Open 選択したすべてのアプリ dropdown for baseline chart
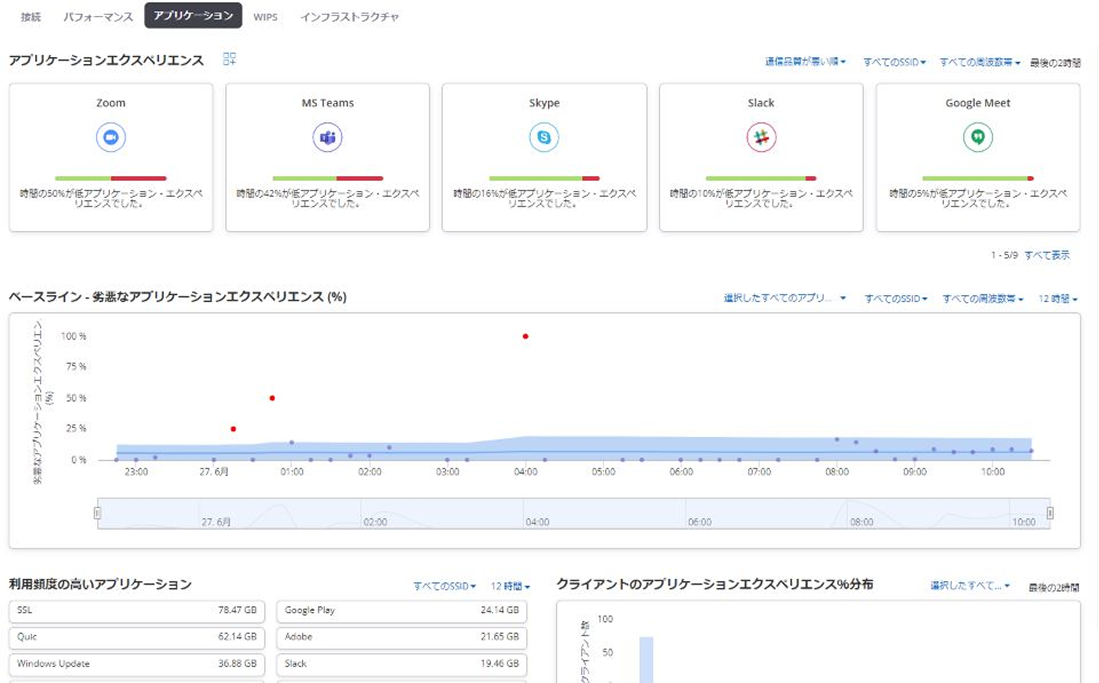The height and width of the screenshot is (683, 1099). click(x=785, y=298)
